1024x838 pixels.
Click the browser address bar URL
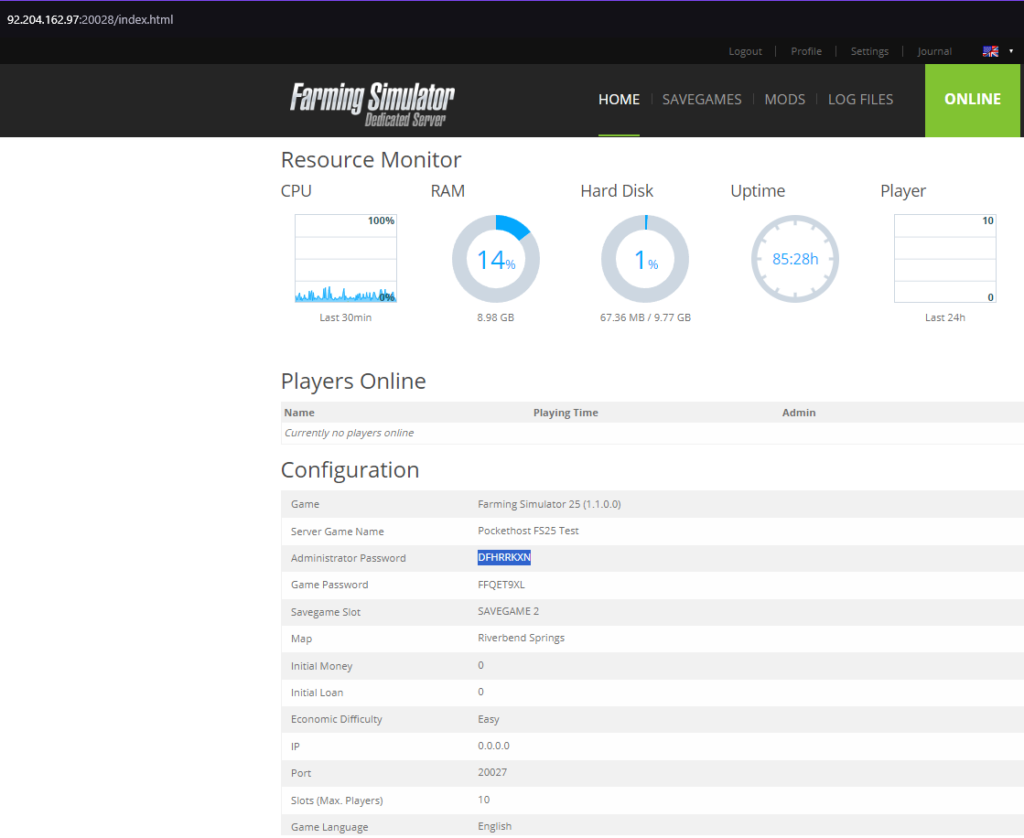coord(90,19)
